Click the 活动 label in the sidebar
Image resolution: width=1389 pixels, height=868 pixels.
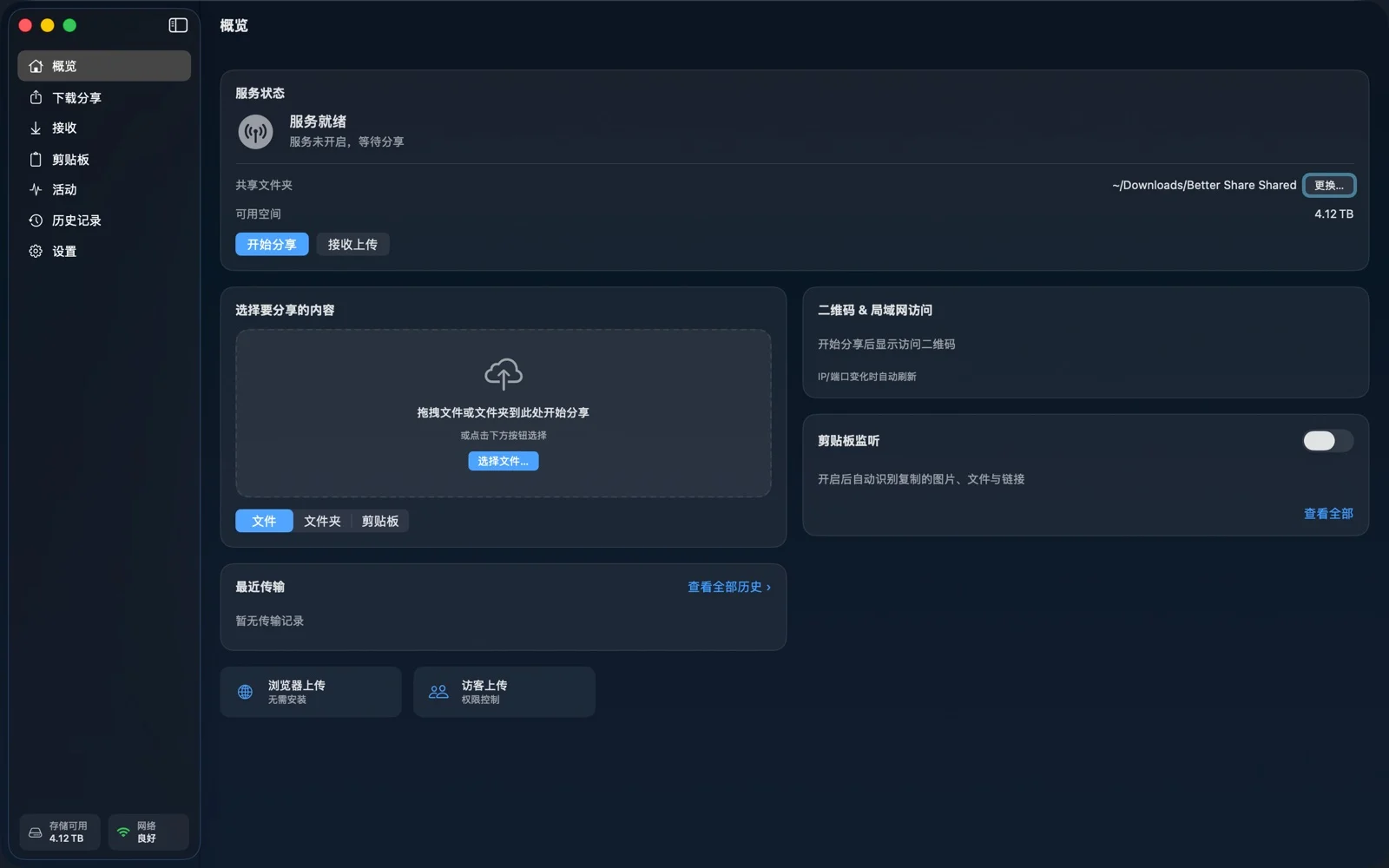click(x=64, y=189)
